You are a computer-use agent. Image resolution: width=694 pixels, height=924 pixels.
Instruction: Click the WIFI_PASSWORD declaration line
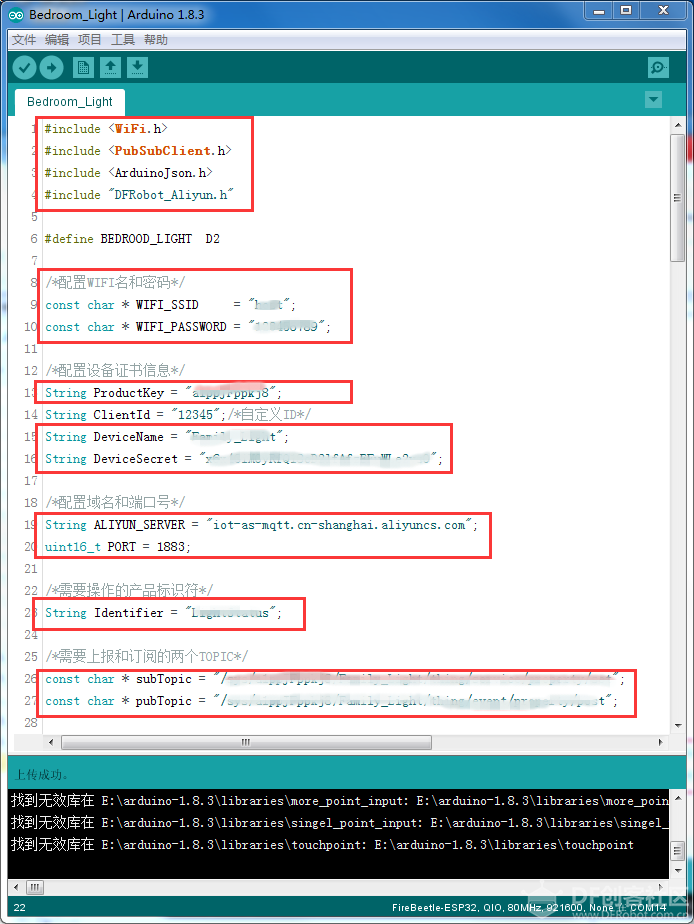pos(188,326)
